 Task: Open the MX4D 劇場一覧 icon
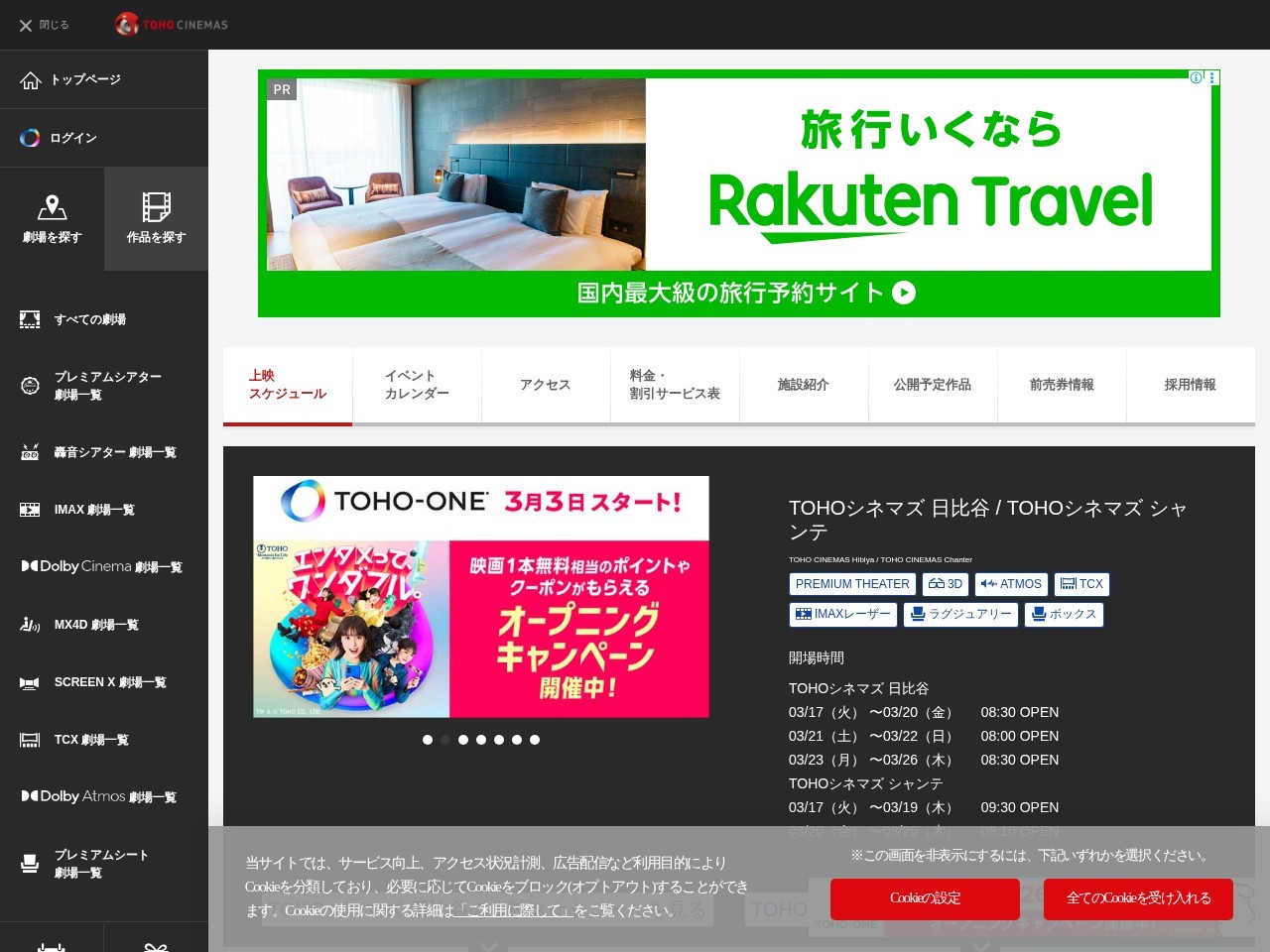click(x=30, y=624)
